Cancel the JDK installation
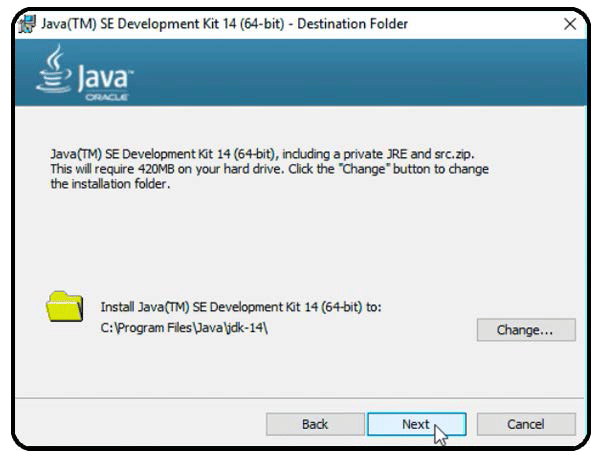The image size is (592, 456). (526, 424)
